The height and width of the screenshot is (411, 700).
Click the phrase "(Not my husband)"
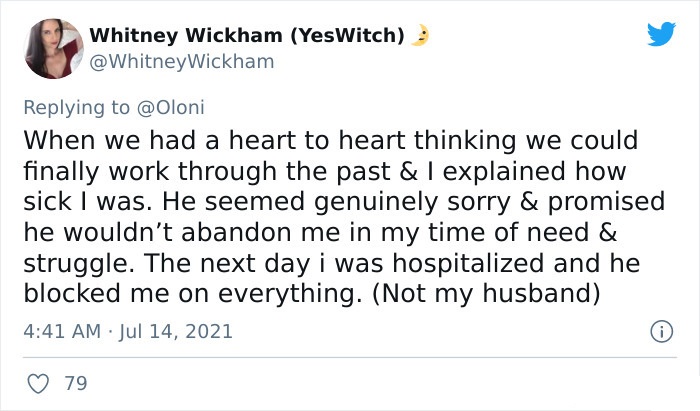(x=485, y=294)
